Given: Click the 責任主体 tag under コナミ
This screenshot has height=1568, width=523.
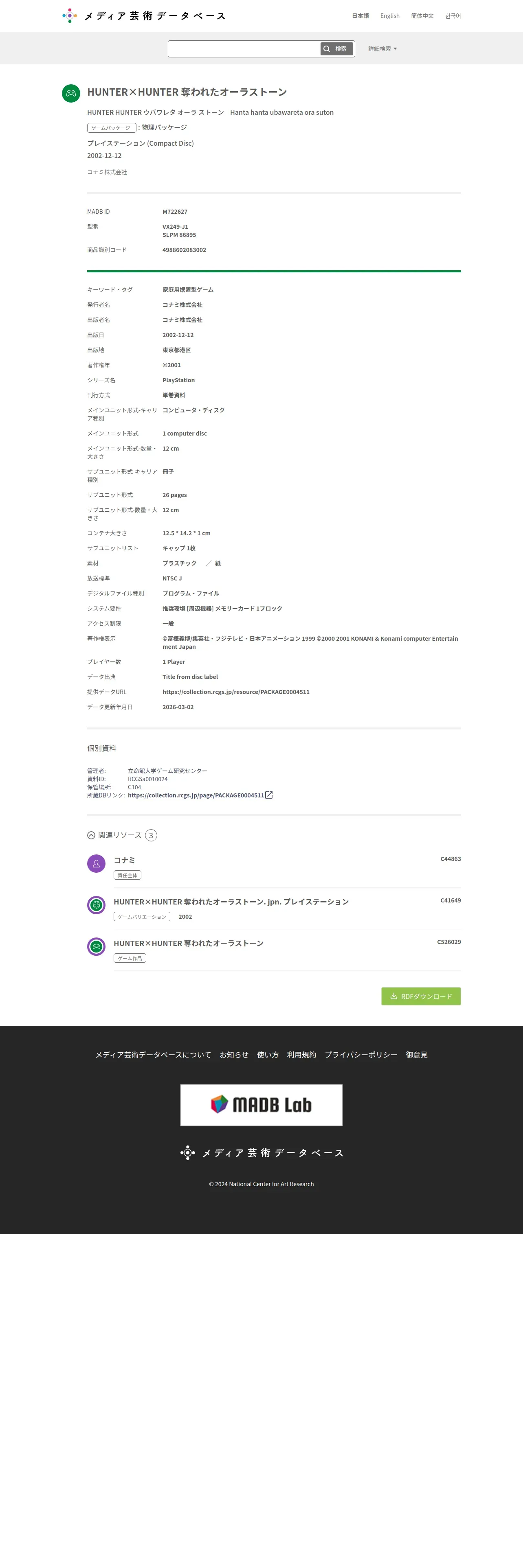Looking at the screenshot, I should click(x=127, y=875).
